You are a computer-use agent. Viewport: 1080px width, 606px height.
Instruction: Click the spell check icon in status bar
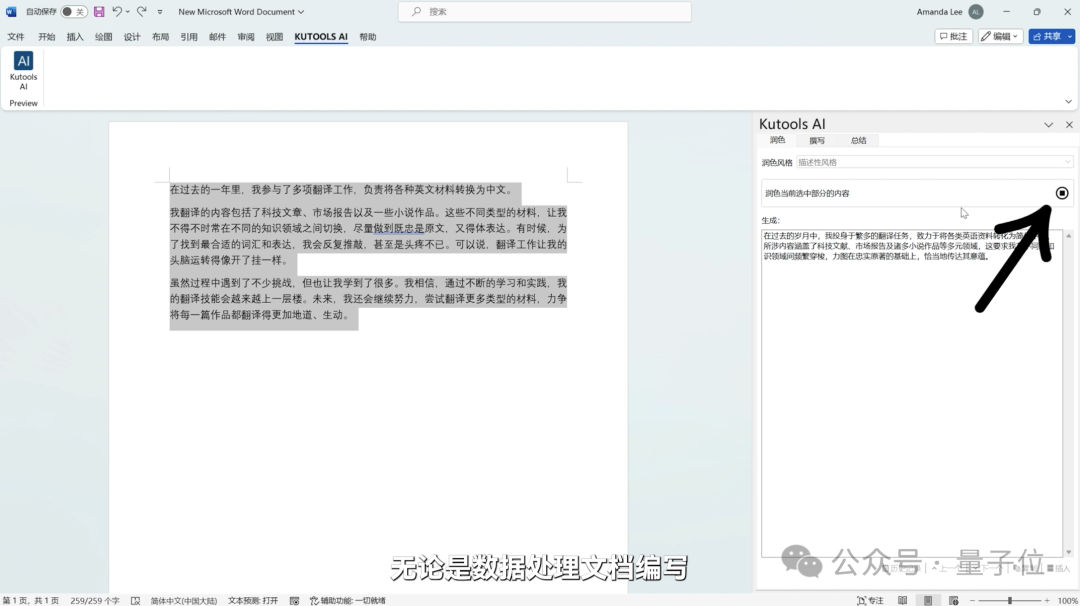135,601
